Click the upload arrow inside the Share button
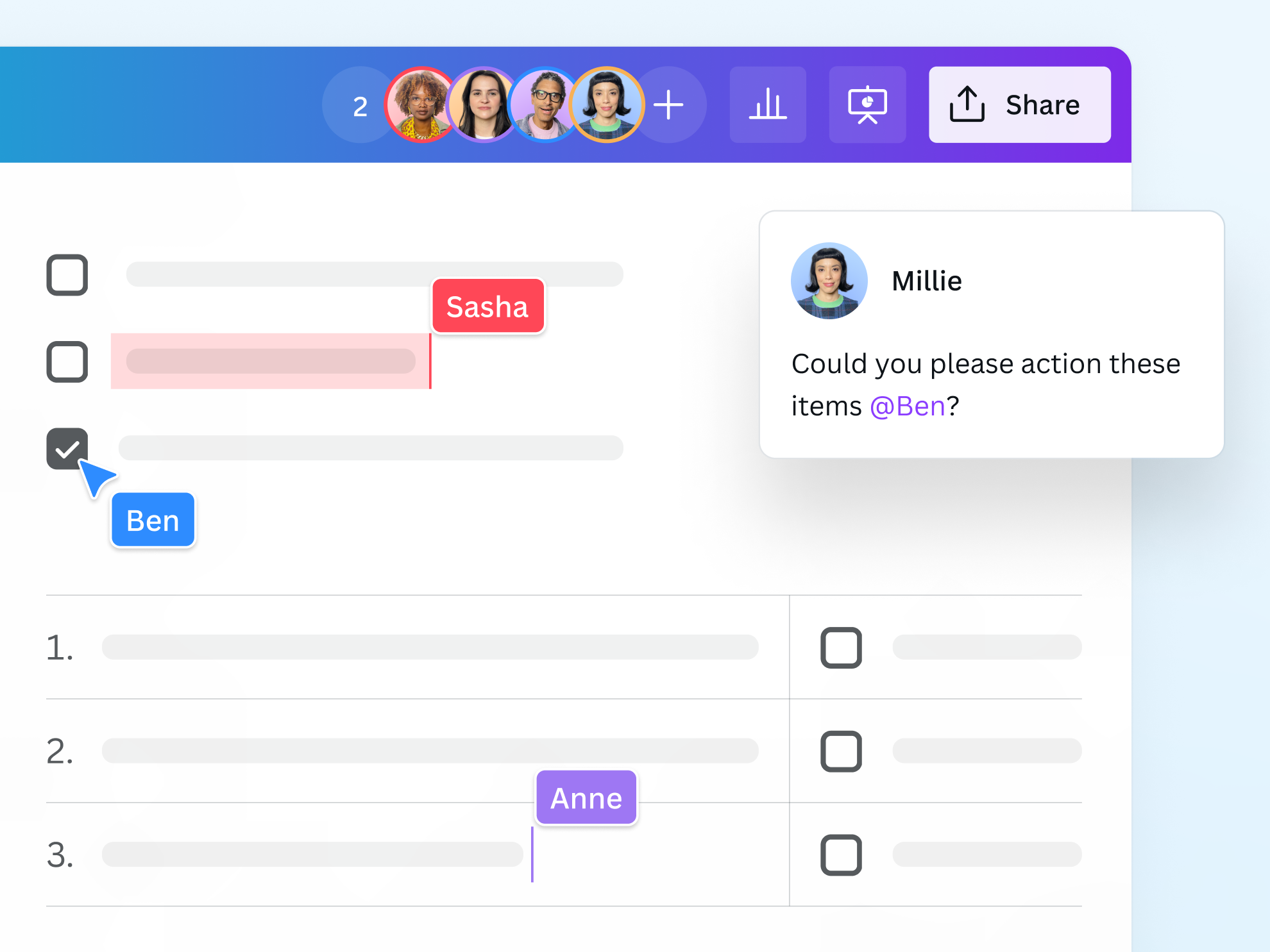Viewport: 1270px width, 952px height. (x=967, y=104)
